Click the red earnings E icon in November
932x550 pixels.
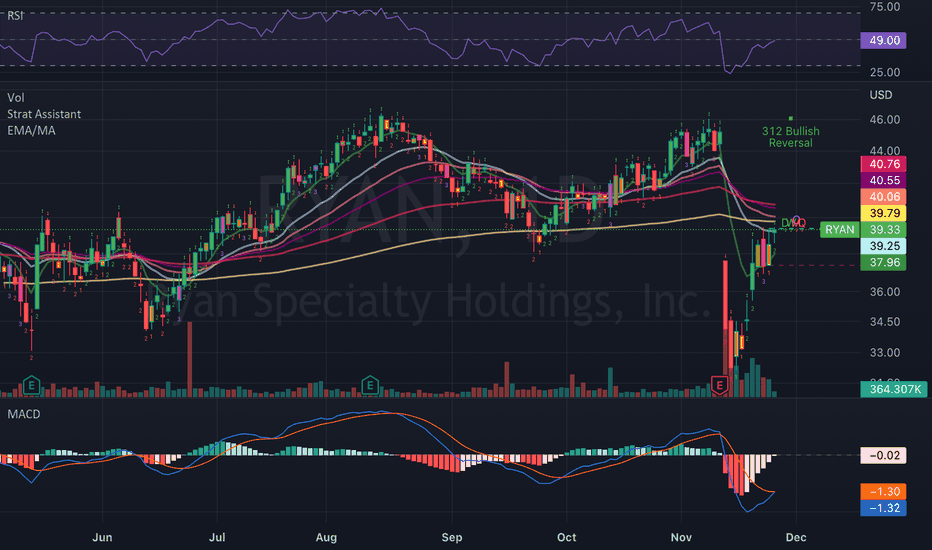pos(720,385)
